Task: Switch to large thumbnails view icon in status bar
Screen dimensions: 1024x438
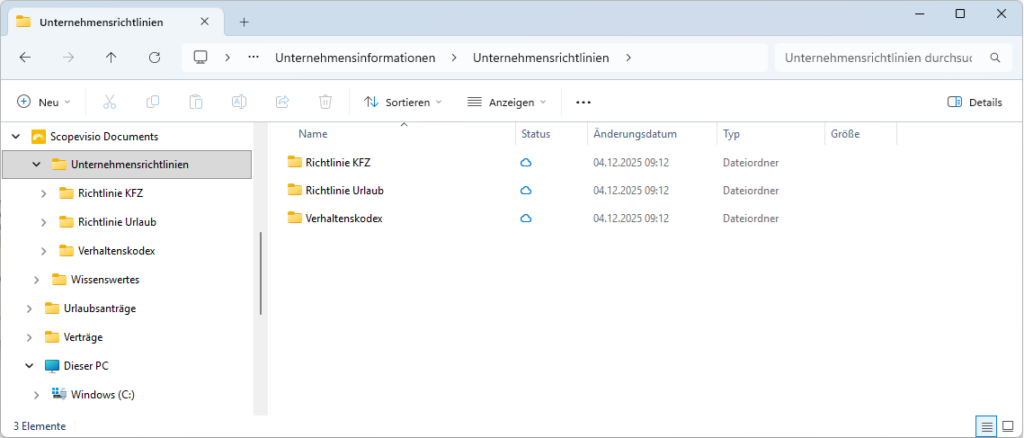Action: tap(1007, 426)
